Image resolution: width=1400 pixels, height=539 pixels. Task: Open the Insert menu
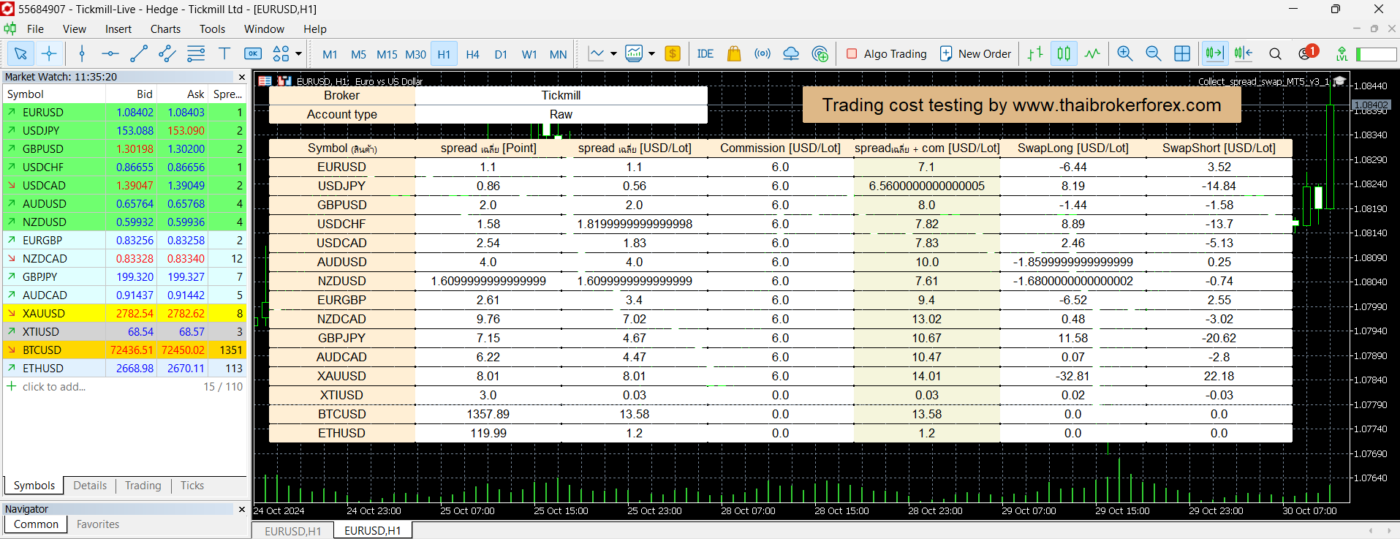pos(118,29)
